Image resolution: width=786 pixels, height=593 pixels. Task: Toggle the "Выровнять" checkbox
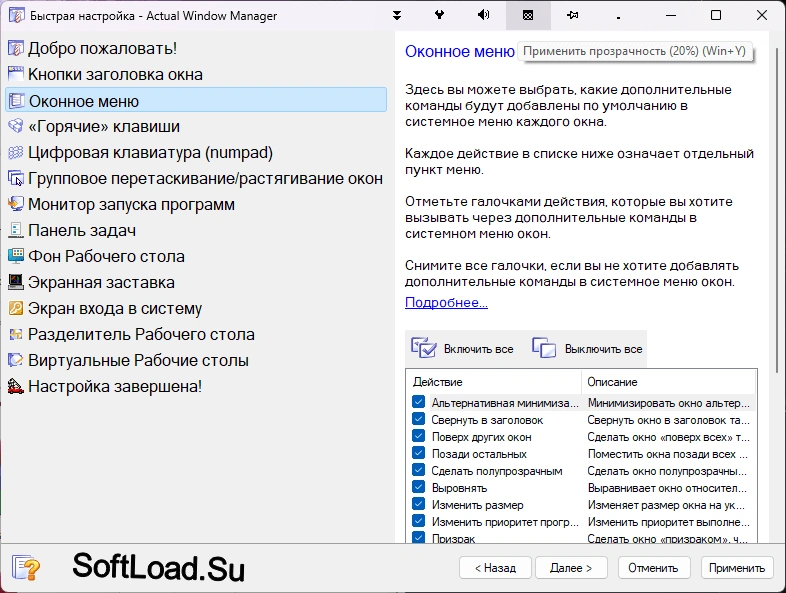point(419,487)
